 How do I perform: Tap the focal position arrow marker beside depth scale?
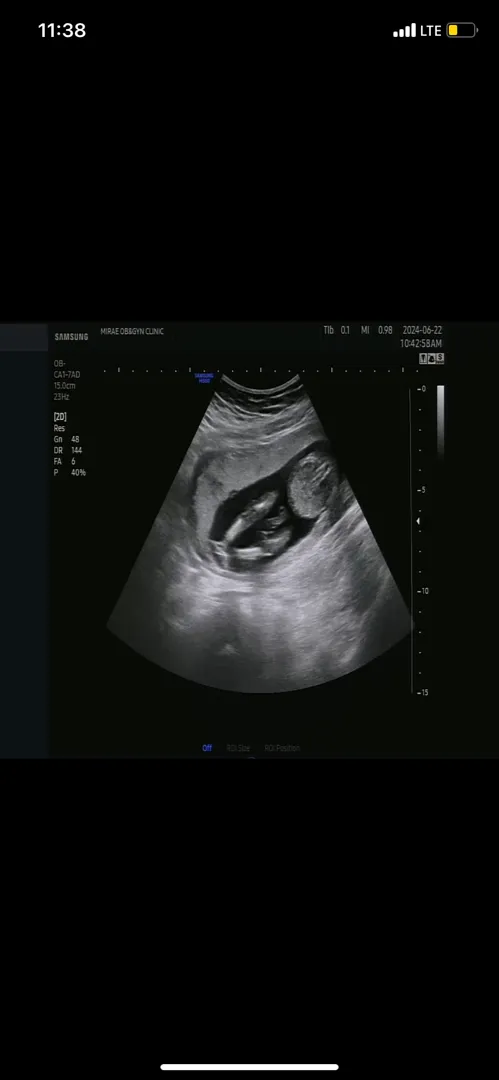(418, 522)
